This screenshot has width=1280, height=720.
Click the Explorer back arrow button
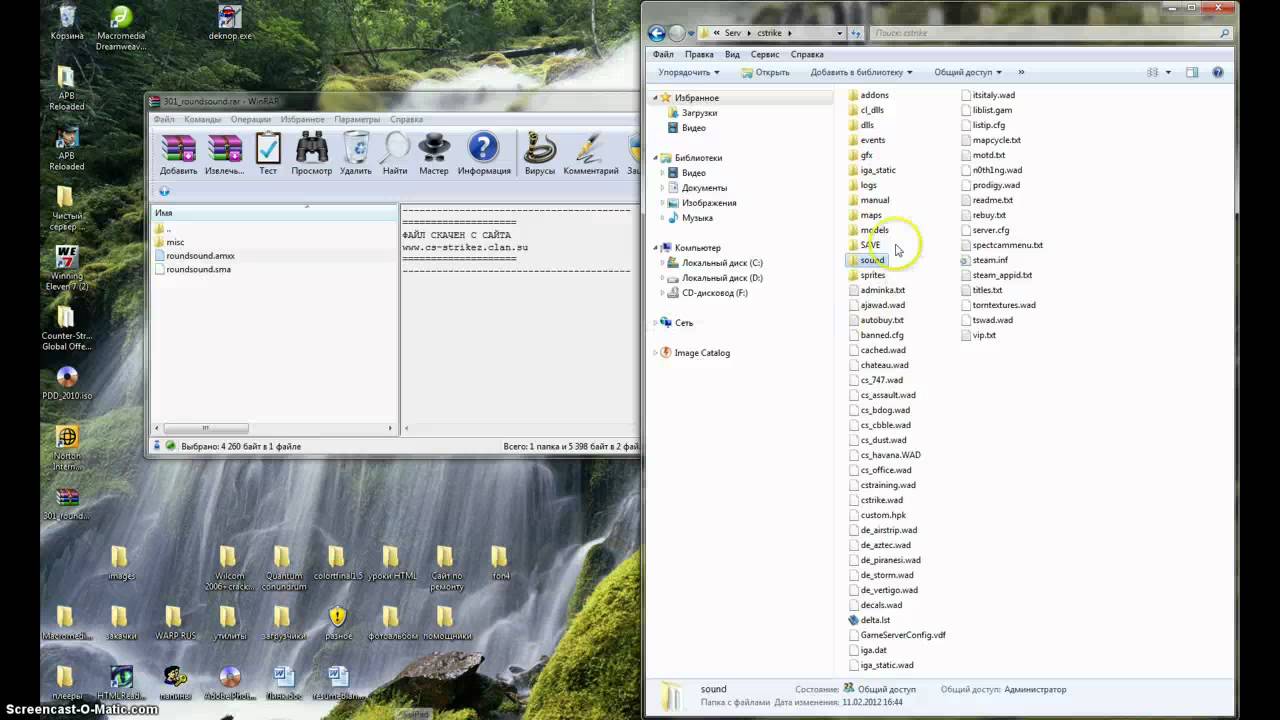(x=656, y=33)
